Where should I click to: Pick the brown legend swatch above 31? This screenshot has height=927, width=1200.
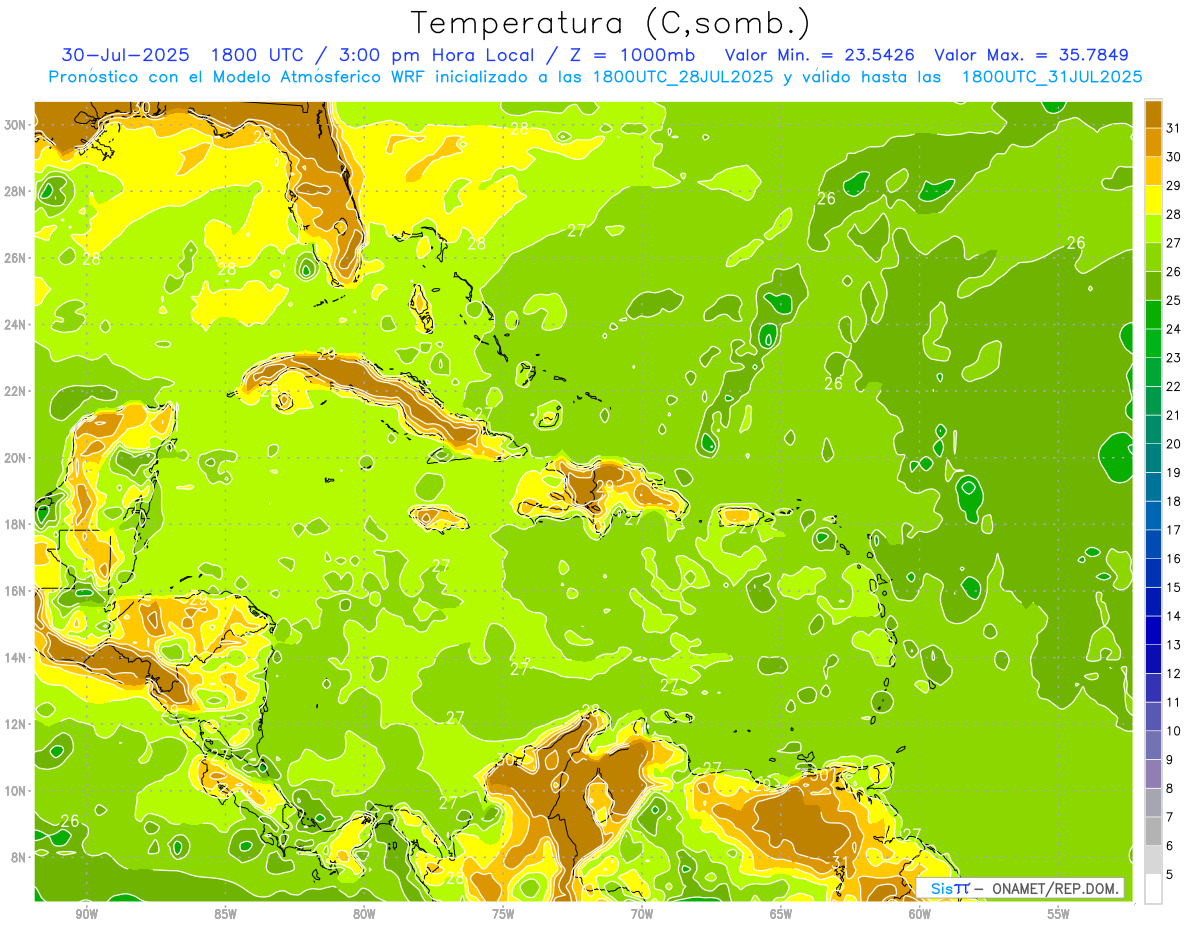tap(1153, 113)
